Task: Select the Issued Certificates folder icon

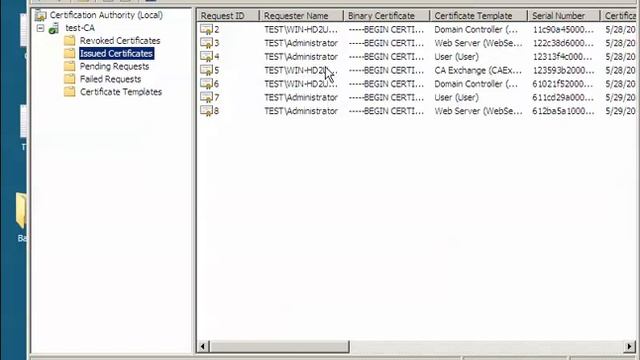Action: [70, 53]
